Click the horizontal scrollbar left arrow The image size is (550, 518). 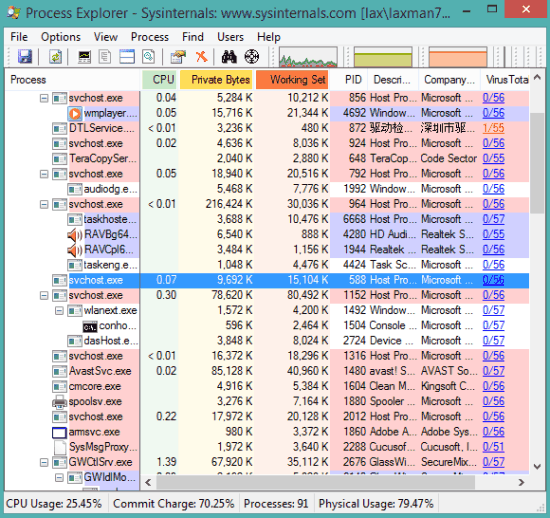pos(148,483)
